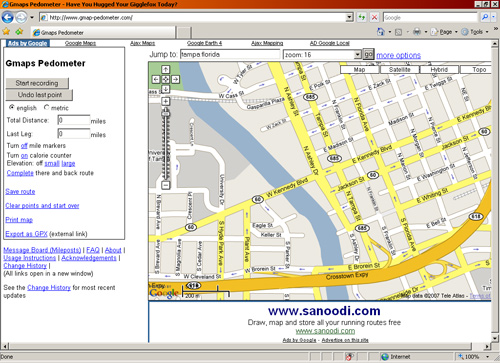Click the Google search box
Viewport: 500px width, 363px height.
(x=430, y=18)
